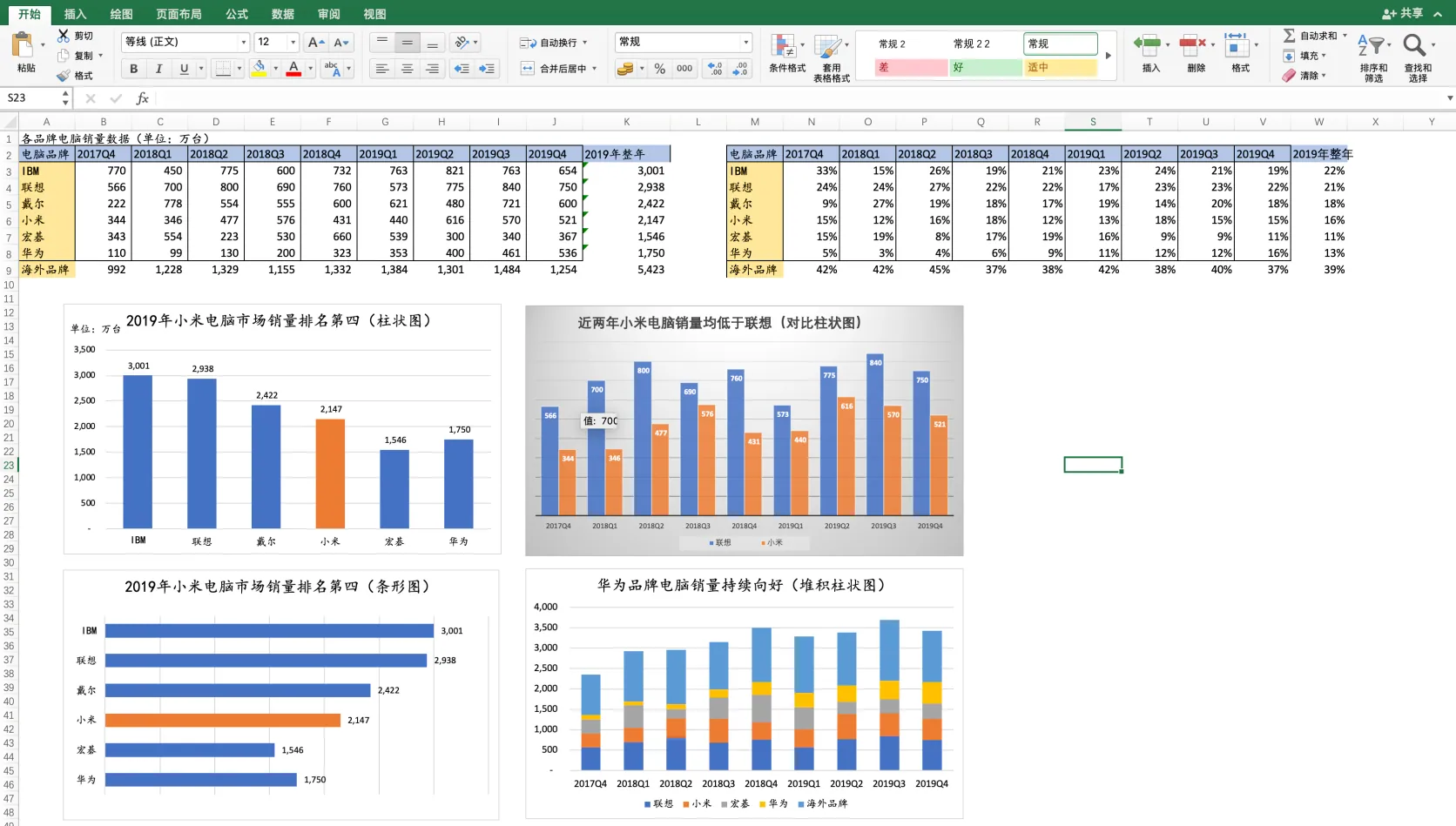Align cell content to the bottom
This screenshot has width=1456, height=826.
tap(432, 42)
